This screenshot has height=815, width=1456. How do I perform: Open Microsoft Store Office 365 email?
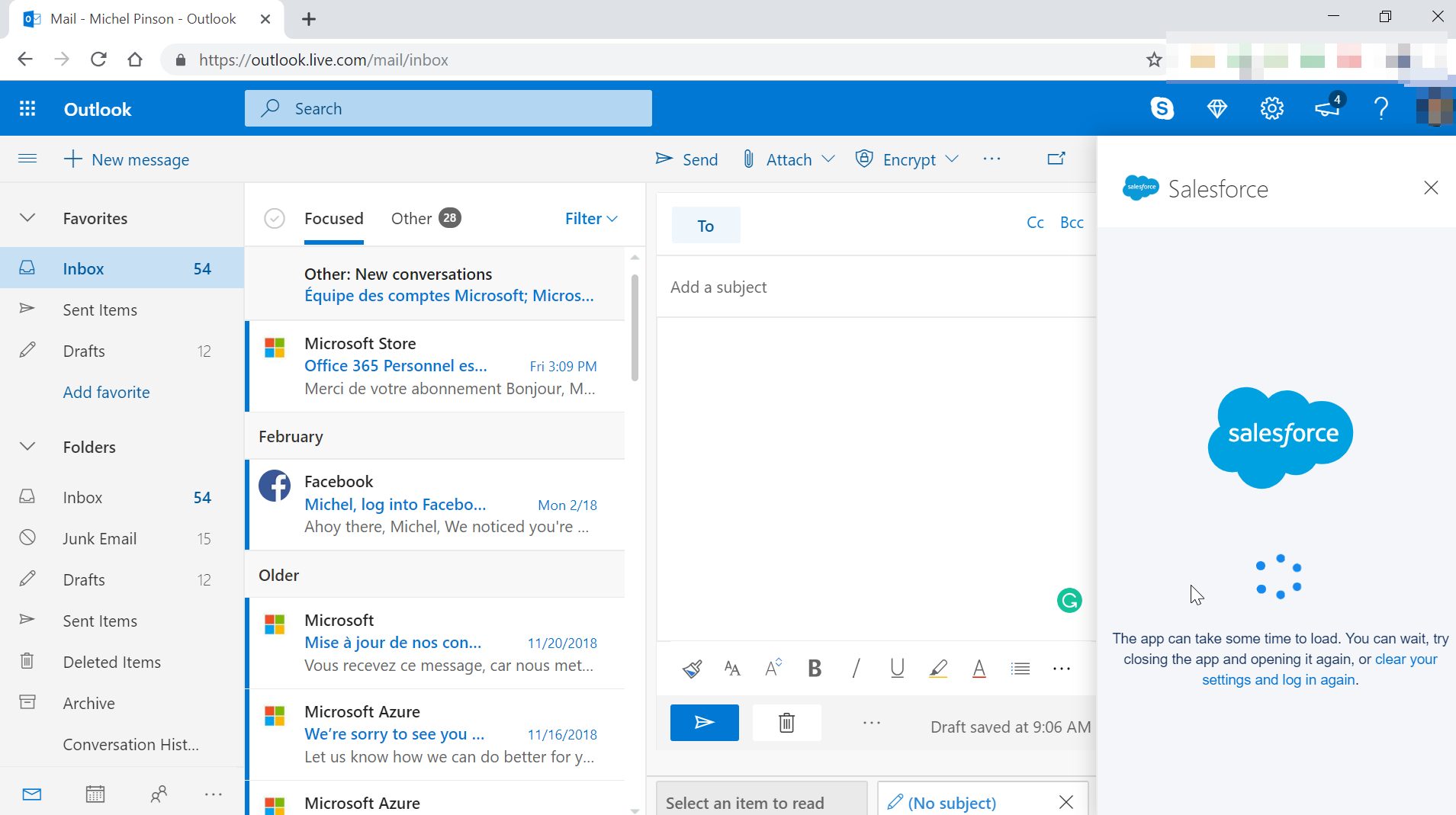click(x=436, y=366)
